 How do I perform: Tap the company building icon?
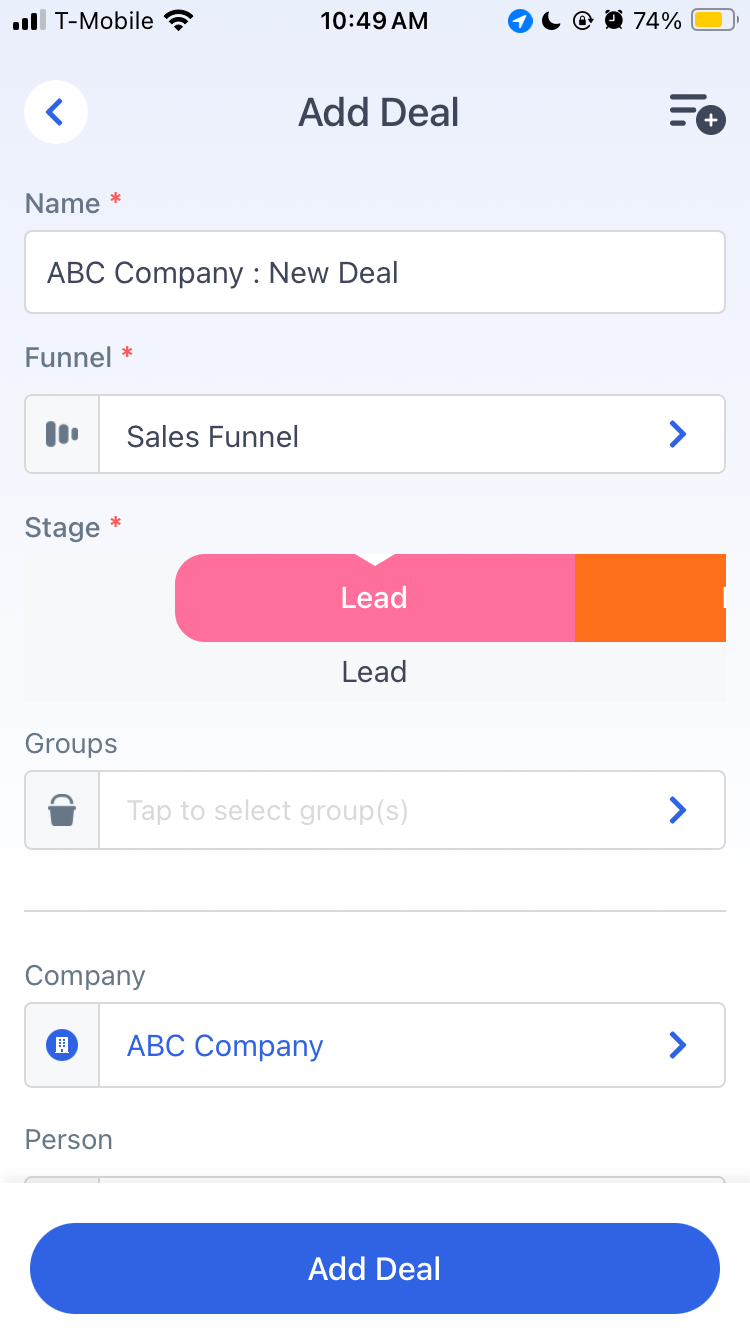pyautogui.click(x=62, y=1045)
